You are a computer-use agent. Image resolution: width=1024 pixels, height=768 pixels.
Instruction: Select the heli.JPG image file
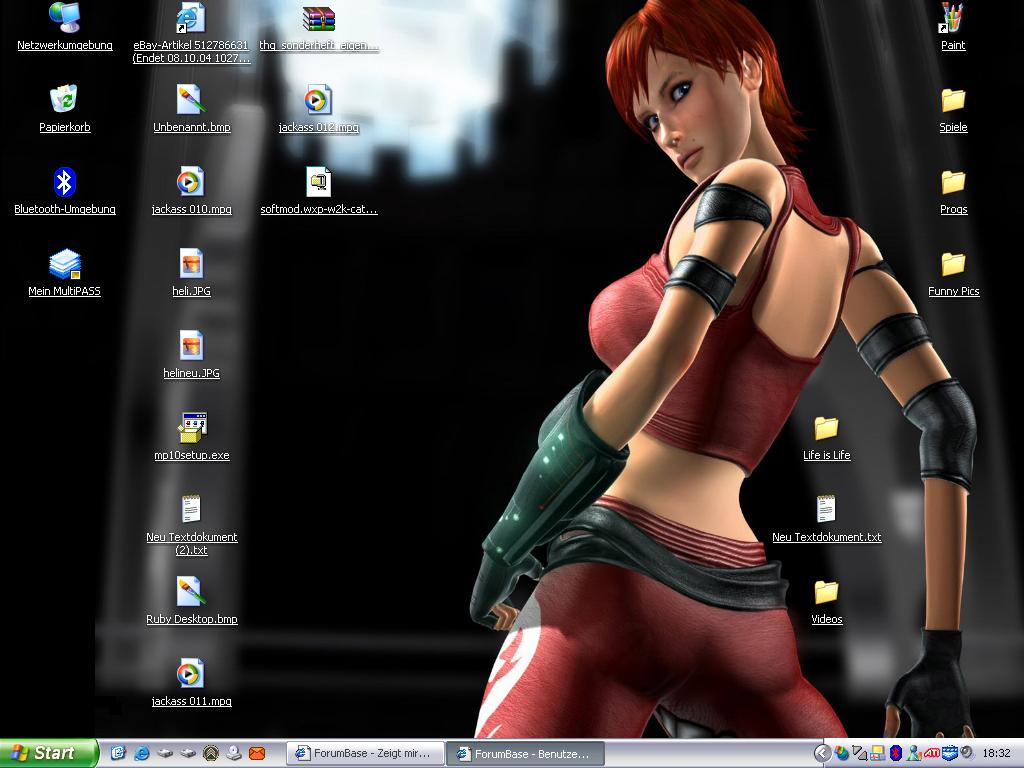(x=191, y=264)
